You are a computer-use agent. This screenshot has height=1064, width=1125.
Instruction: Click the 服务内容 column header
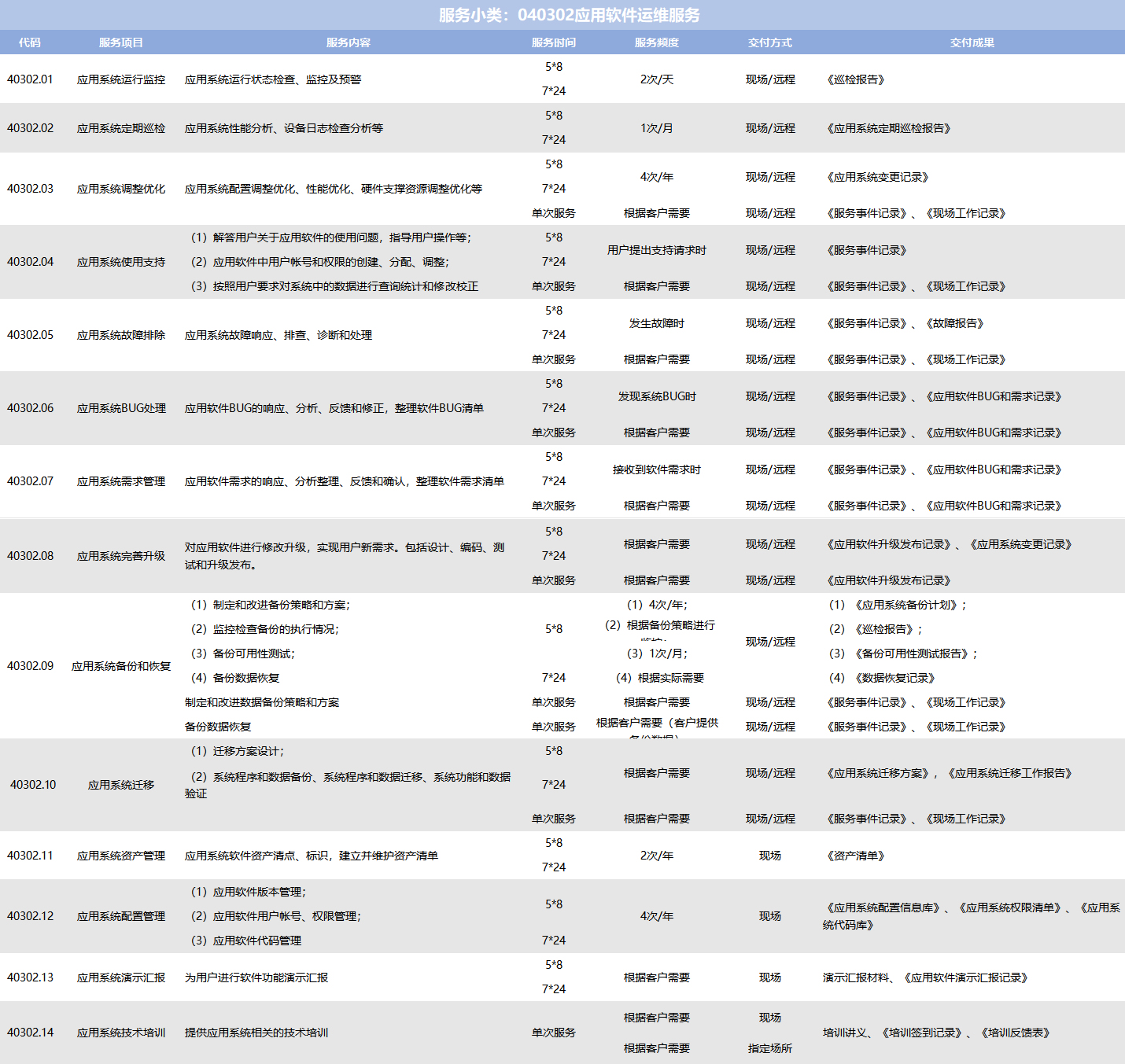point(349,42)
